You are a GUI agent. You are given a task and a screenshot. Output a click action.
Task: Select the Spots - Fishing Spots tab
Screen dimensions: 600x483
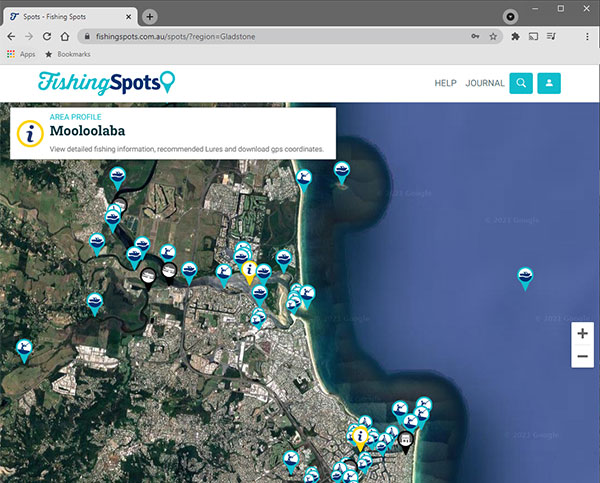pos(70,17)
